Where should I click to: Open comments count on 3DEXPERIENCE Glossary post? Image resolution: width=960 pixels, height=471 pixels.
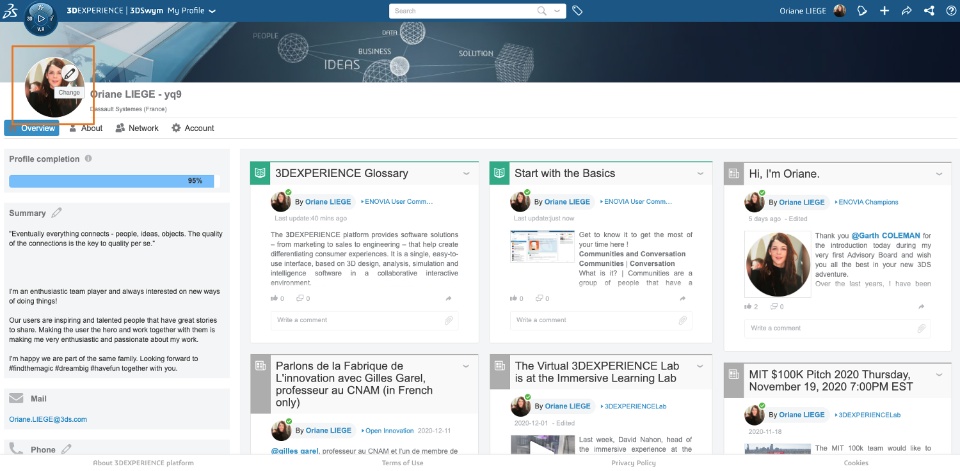pyautogui.click(x=302, y=298)
